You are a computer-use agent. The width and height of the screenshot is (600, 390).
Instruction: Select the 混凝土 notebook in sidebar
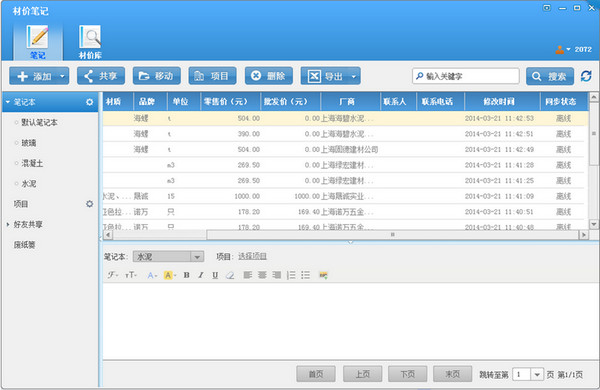point(32,163)
